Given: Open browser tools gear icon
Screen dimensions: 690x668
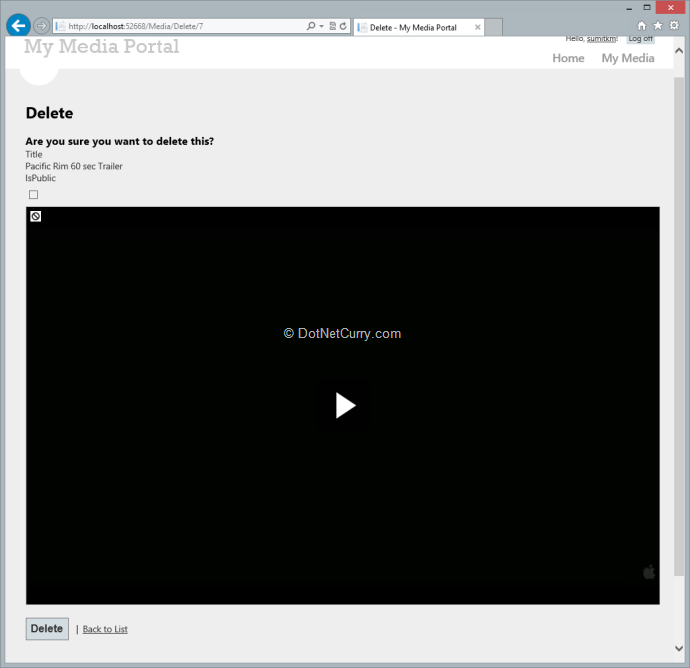Looking at the screenshot, I should (x=674, y=26).
